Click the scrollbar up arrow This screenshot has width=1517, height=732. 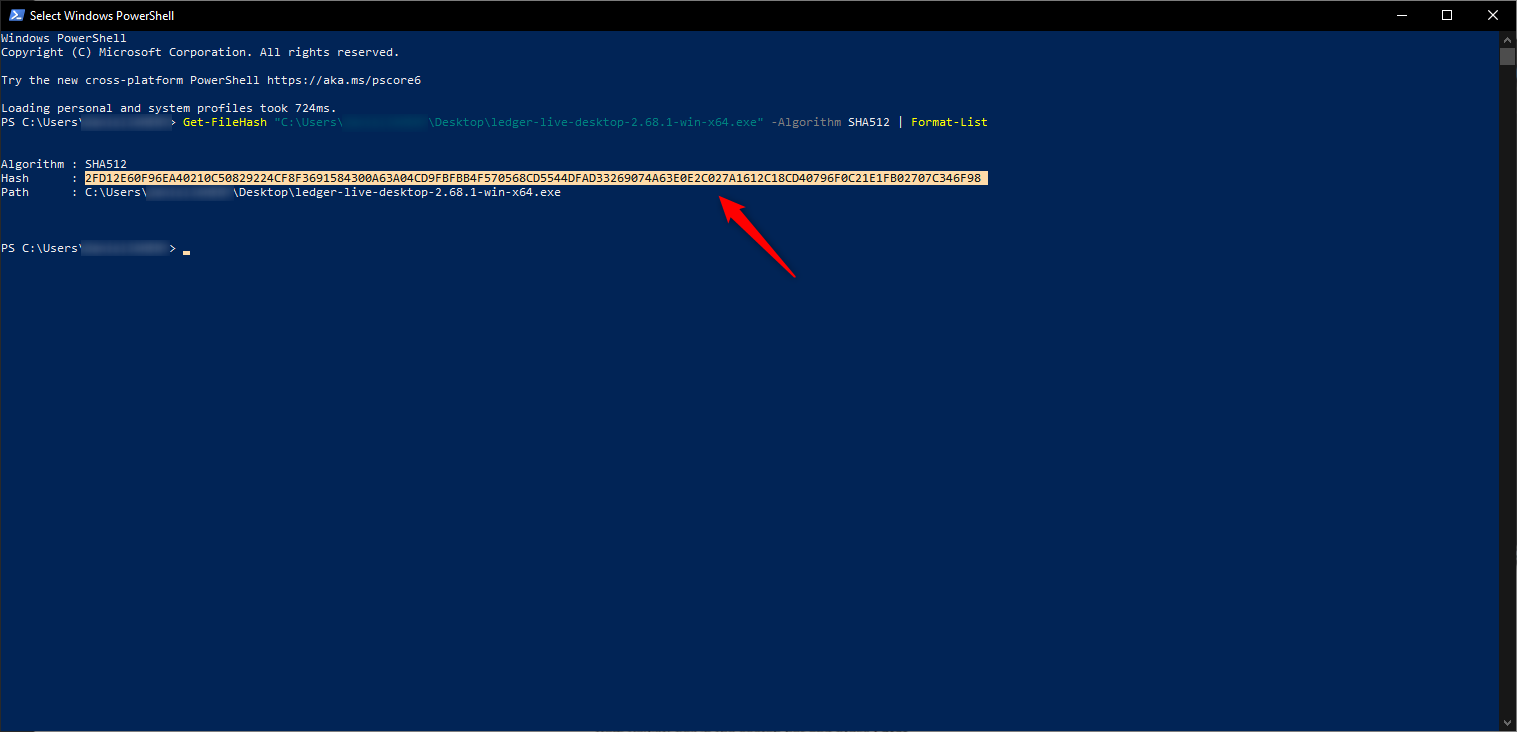click(1507, 39)
